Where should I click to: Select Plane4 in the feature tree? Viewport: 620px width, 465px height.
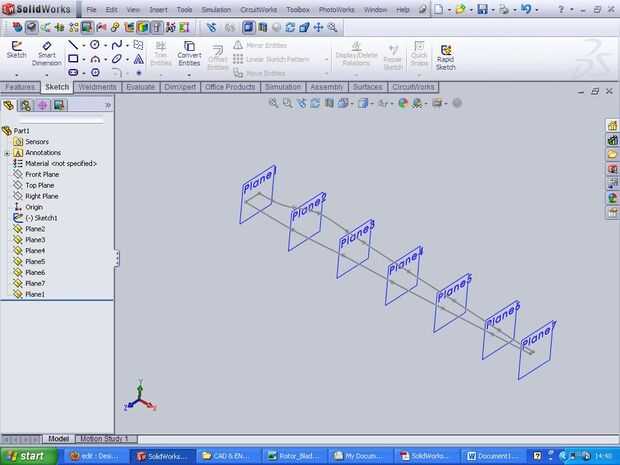35,251
